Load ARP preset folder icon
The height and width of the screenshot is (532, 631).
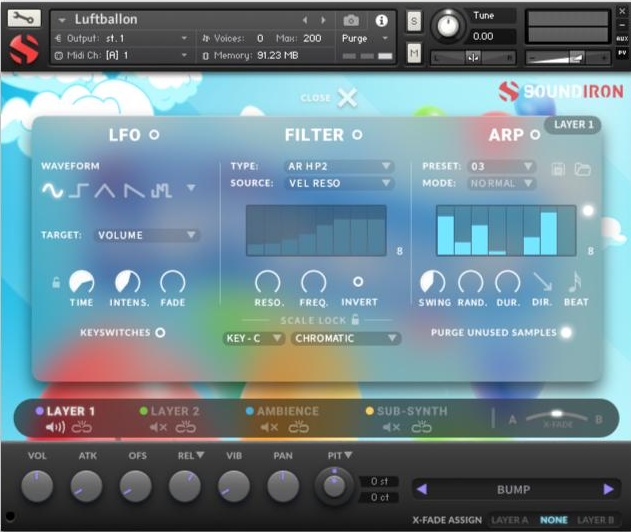click(x=582, y=169)
